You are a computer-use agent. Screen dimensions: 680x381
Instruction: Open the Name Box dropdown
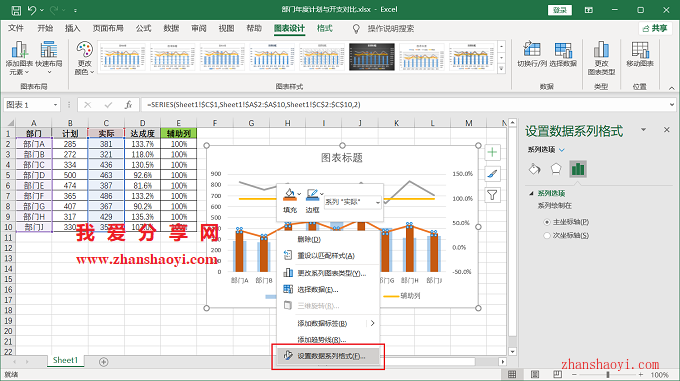[x=56, y=105]
